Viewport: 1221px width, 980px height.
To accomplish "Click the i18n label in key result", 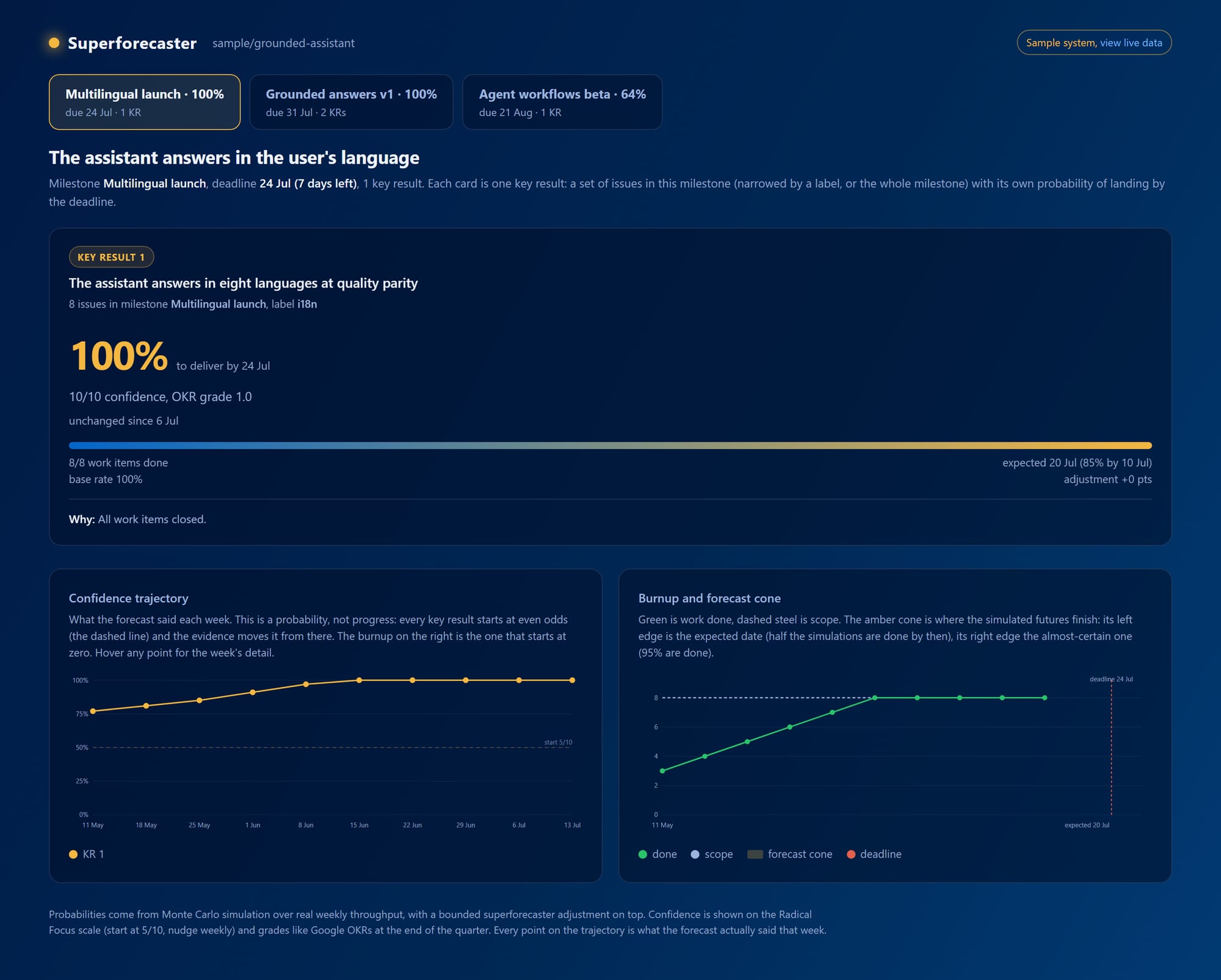I will (x=307, y=304).
